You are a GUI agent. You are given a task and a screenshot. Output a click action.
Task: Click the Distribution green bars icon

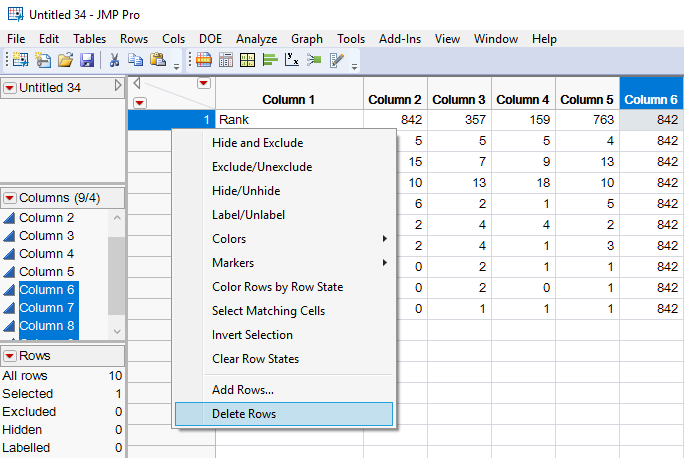tap(270, 59)
